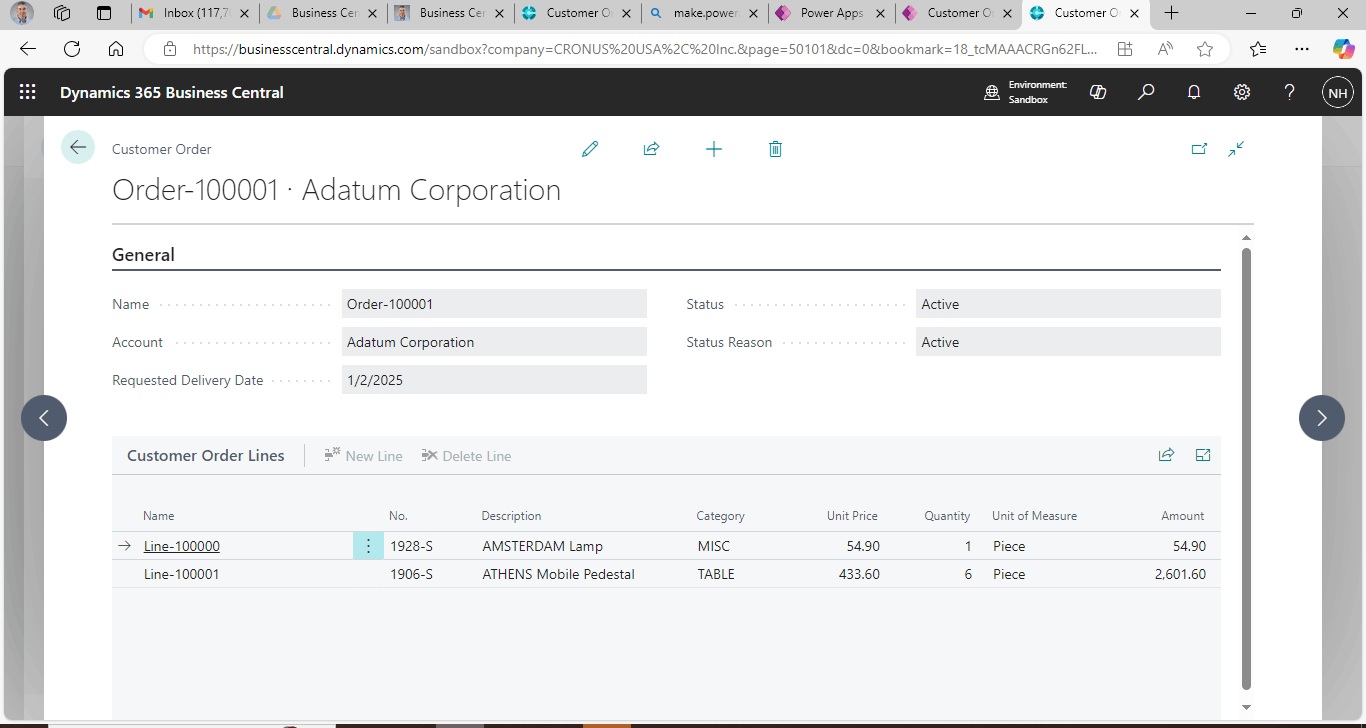Screen dimensions: 1366x728
Task: Go to the next record arrow
Action: pos(1321,418)
